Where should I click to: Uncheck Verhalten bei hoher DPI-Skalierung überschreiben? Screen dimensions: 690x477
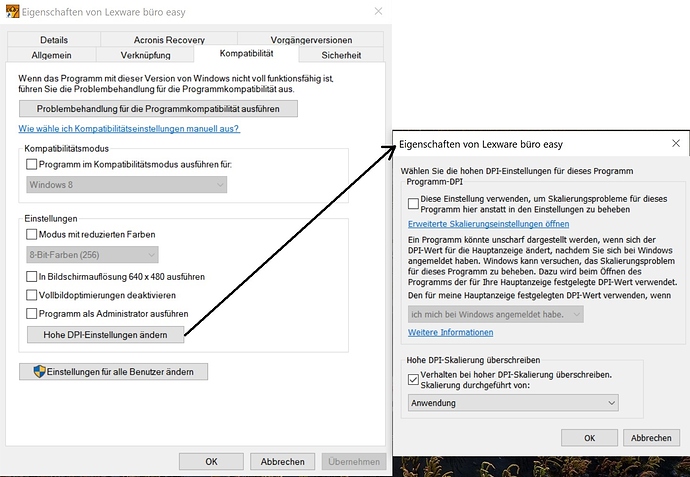(413, 380)
